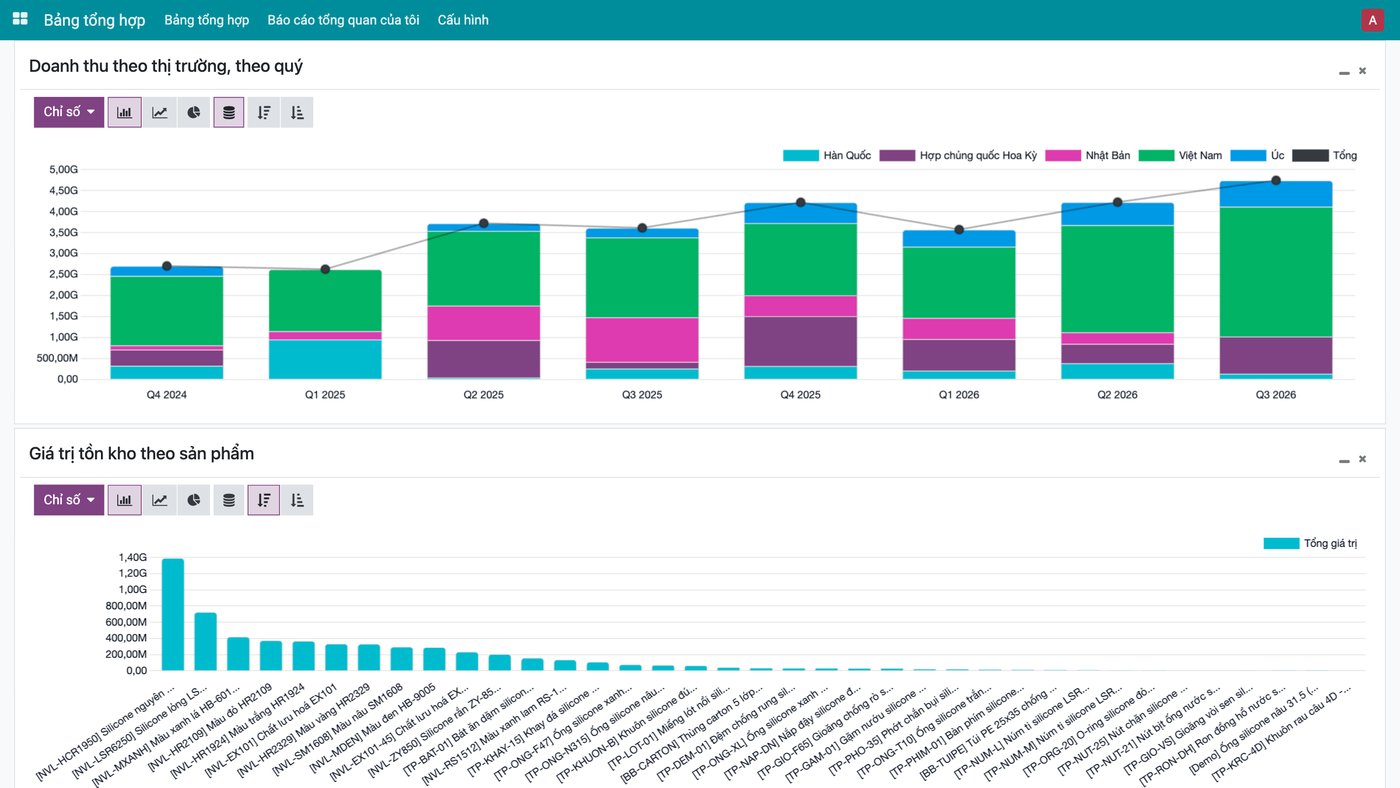
Task: Click the Việt Nam segment in Q3 2026 bar
Action: pos(1276,271)
